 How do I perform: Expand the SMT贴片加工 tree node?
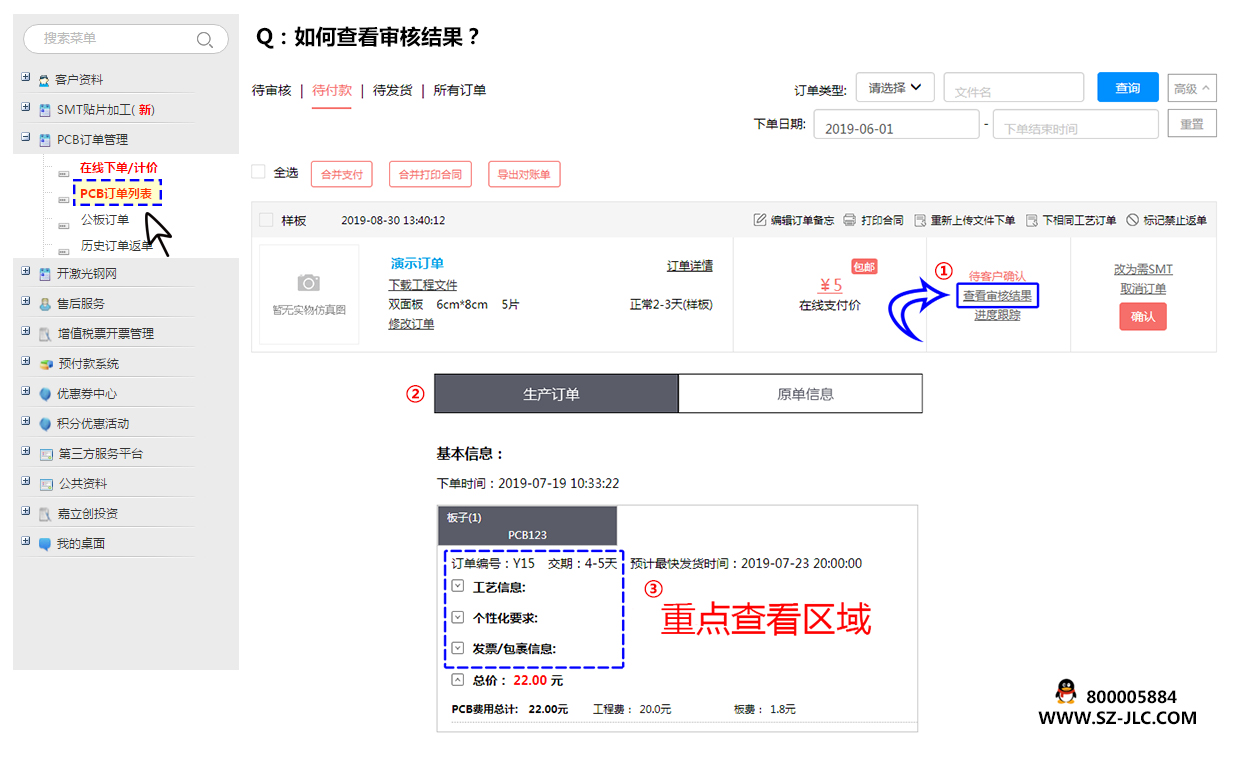click(25, 107)
